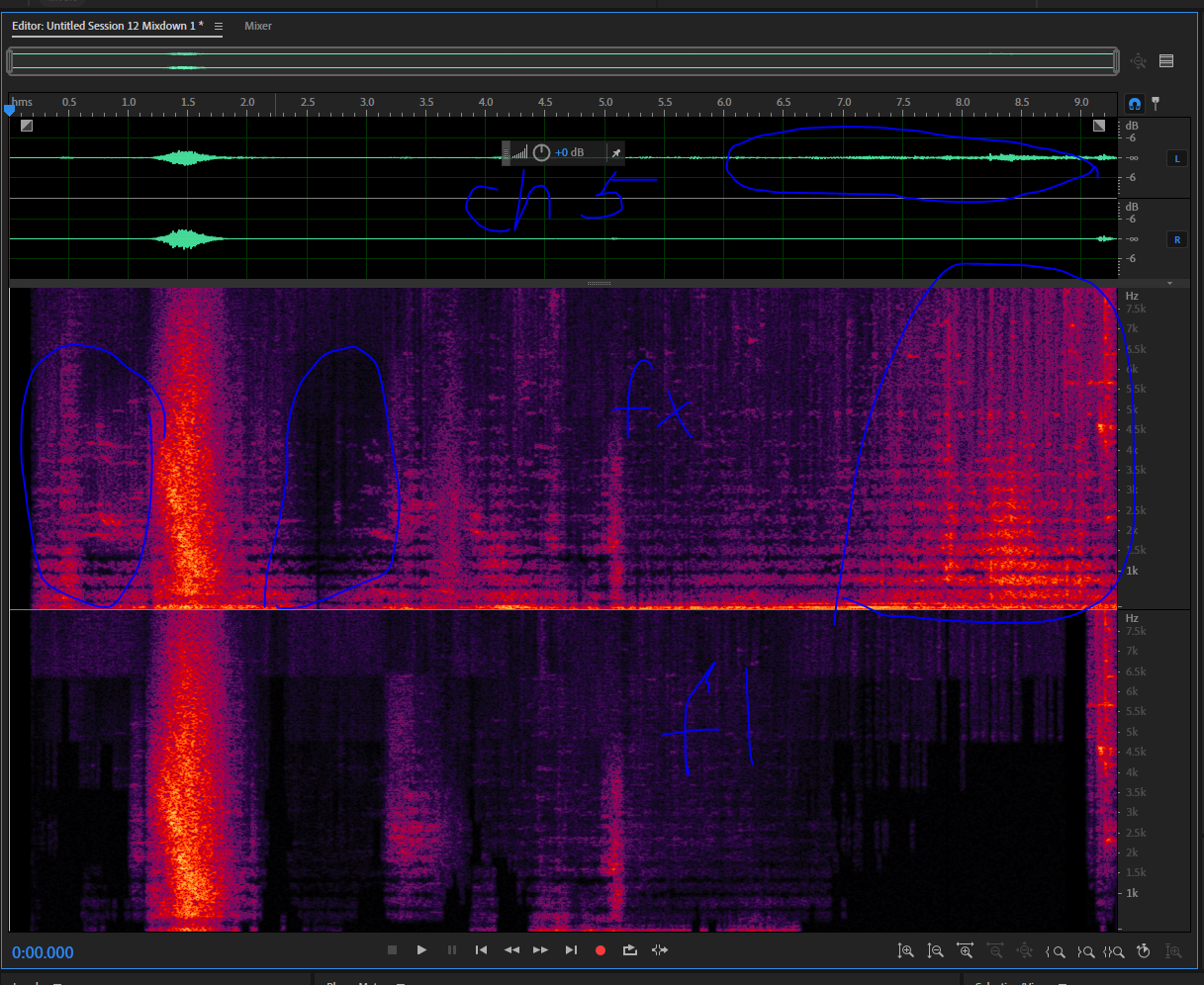
Task: Move playhead to previous marker
Action: pos(481,950)
